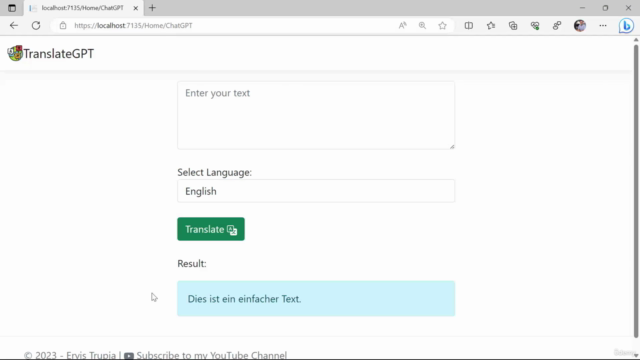View site information lock icon
This screenshot has width=640, height=360.
click(63, 25)
